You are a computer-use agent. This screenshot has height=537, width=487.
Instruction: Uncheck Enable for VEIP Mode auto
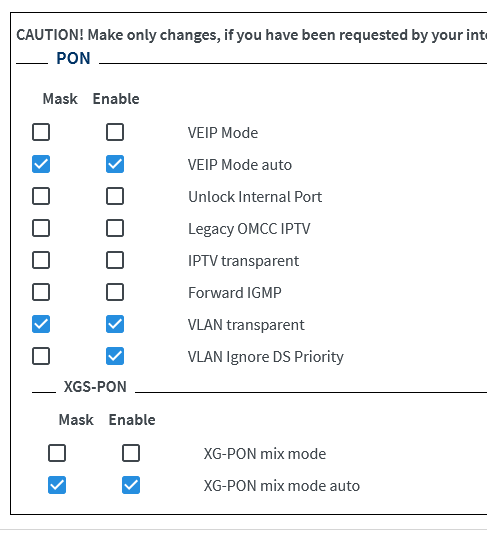click(x=115, y=164)
